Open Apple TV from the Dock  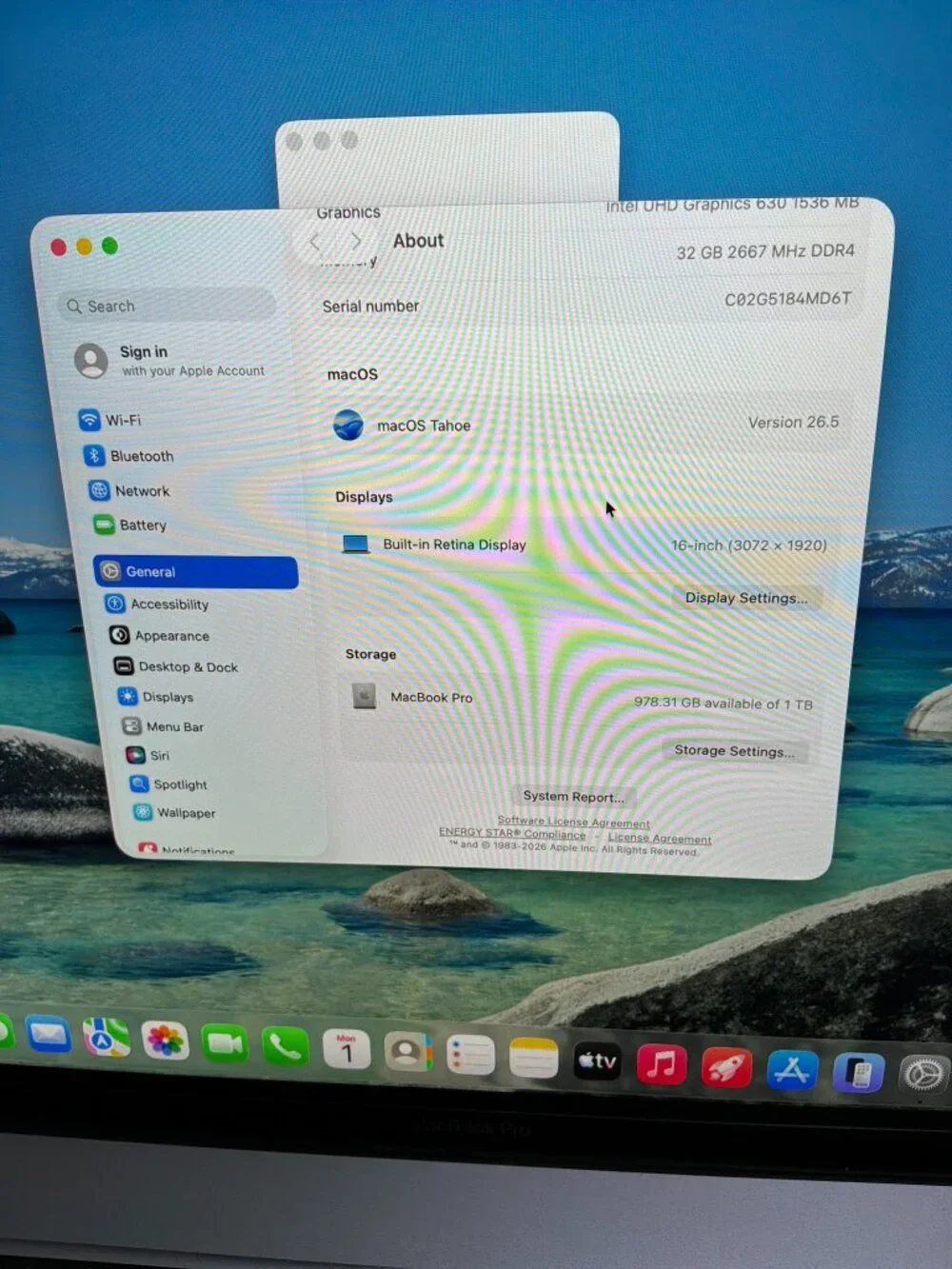click(x=597, y=1061)
